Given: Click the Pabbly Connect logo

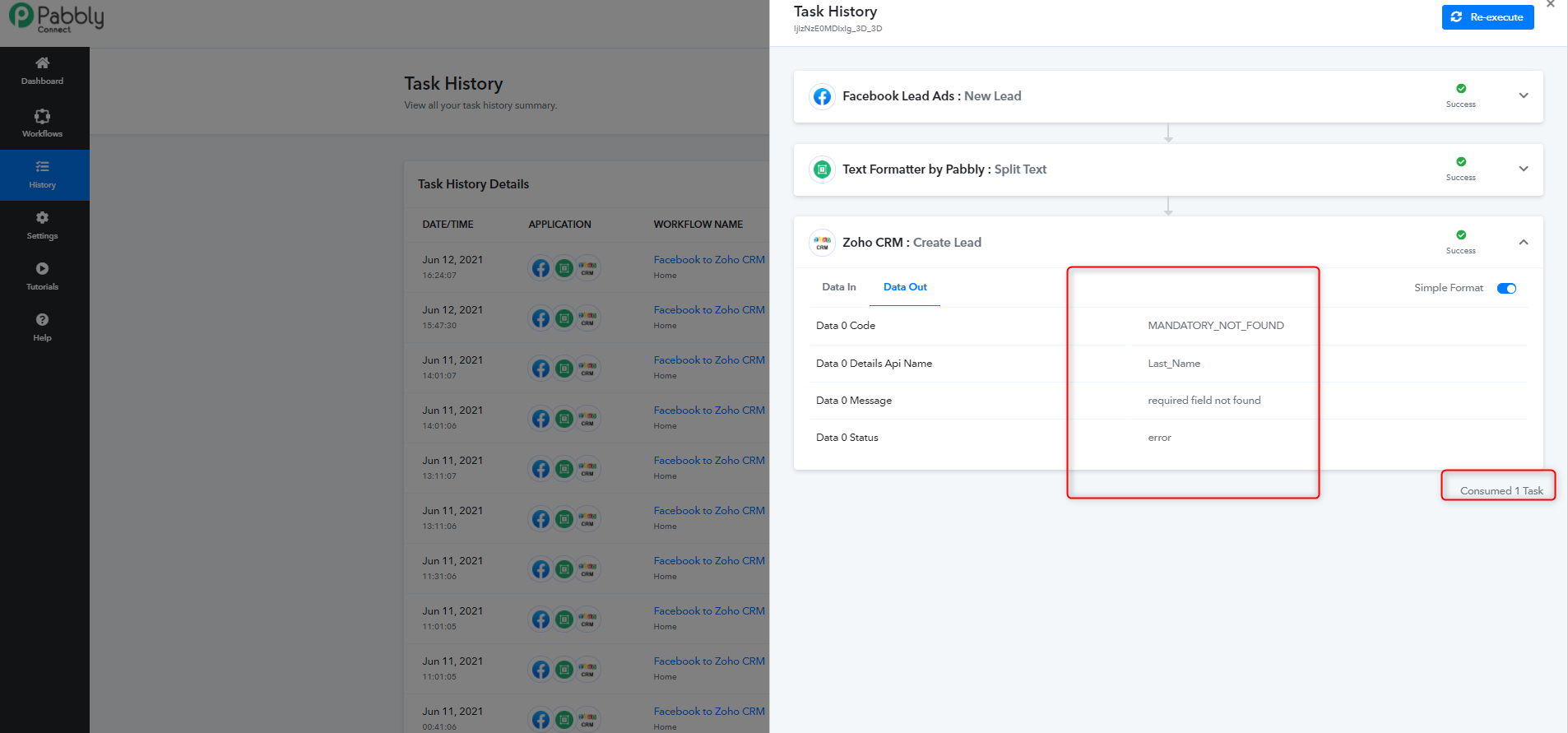Looking at the screenshot, I should tap(56, 17).
